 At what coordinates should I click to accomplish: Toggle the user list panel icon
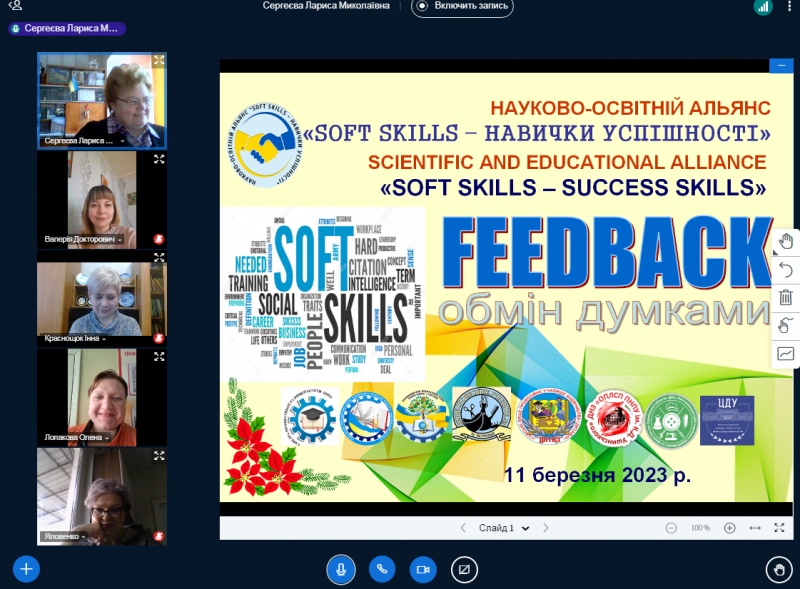pyautogui.click(x=14, y=6)
